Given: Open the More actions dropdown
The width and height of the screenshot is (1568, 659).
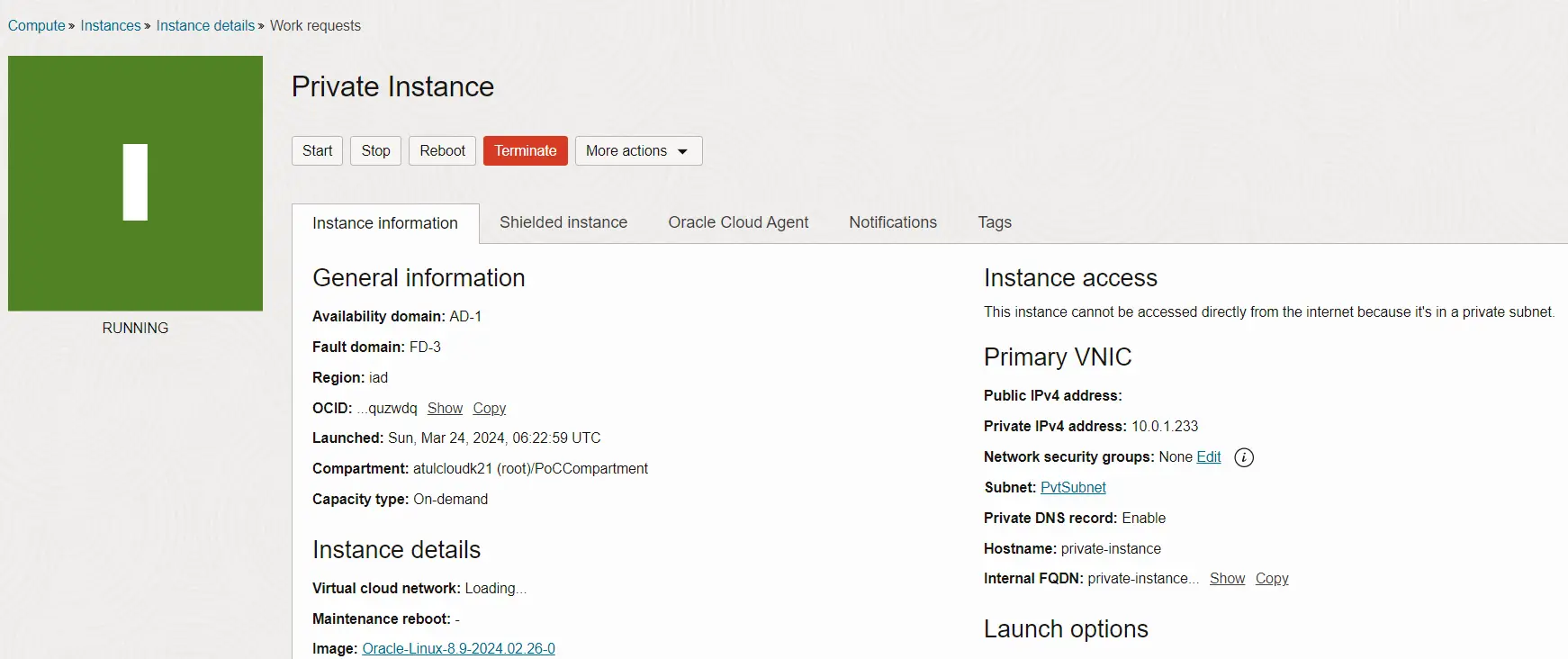Looking at the screenshot, I should pos(638,151).
